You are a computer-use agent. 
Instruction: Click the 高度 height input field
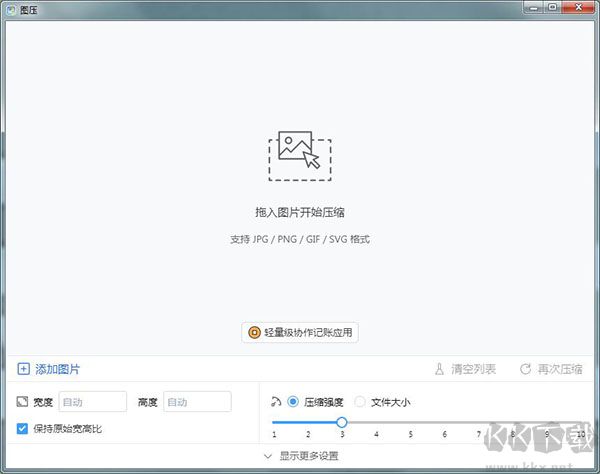[197, 402]
